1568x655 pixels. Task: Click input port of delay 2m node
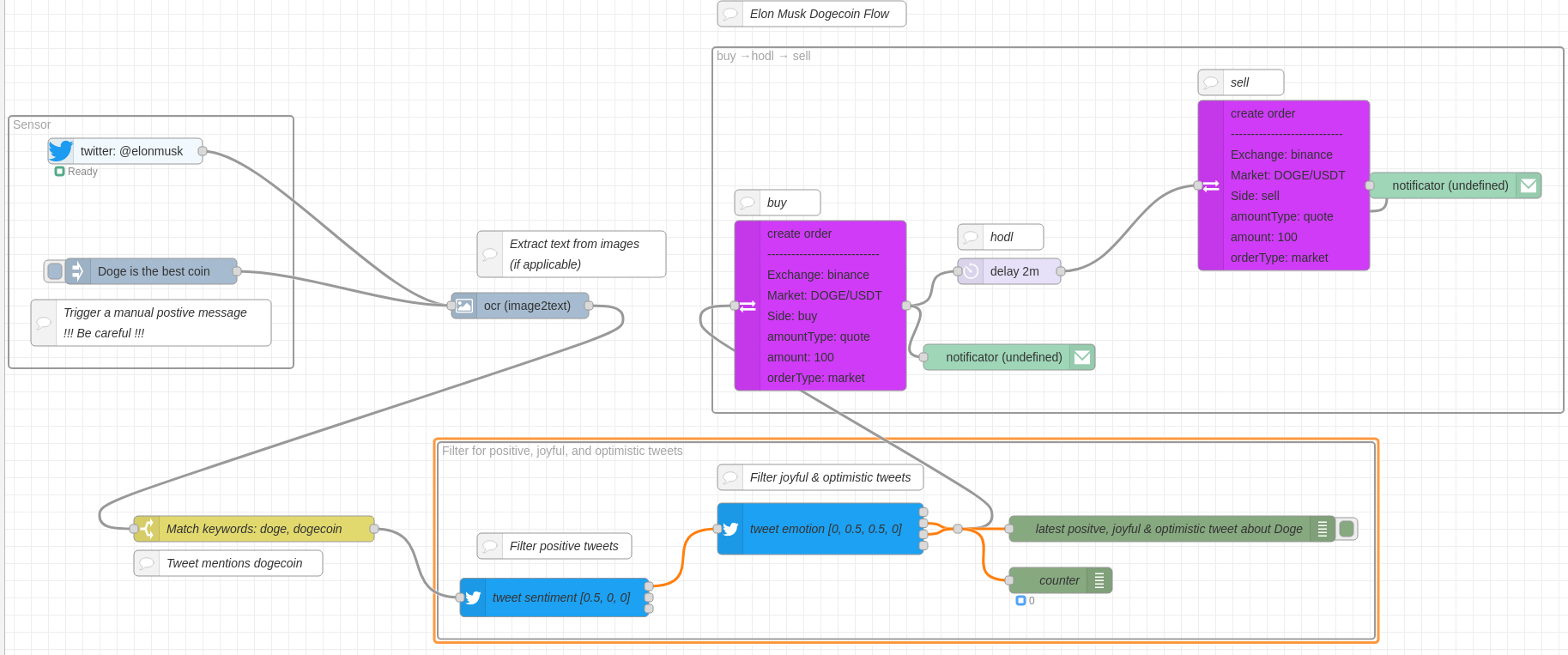click(958, 271)
